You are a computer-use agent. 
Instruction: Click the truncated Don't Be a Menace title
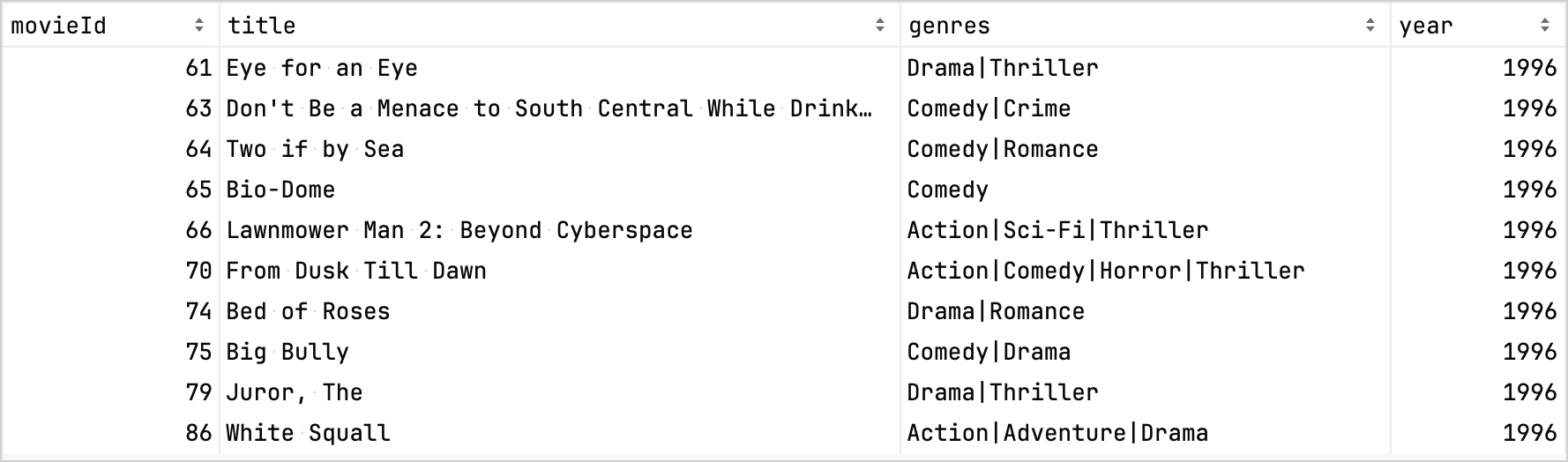click(x=549, y=108)
